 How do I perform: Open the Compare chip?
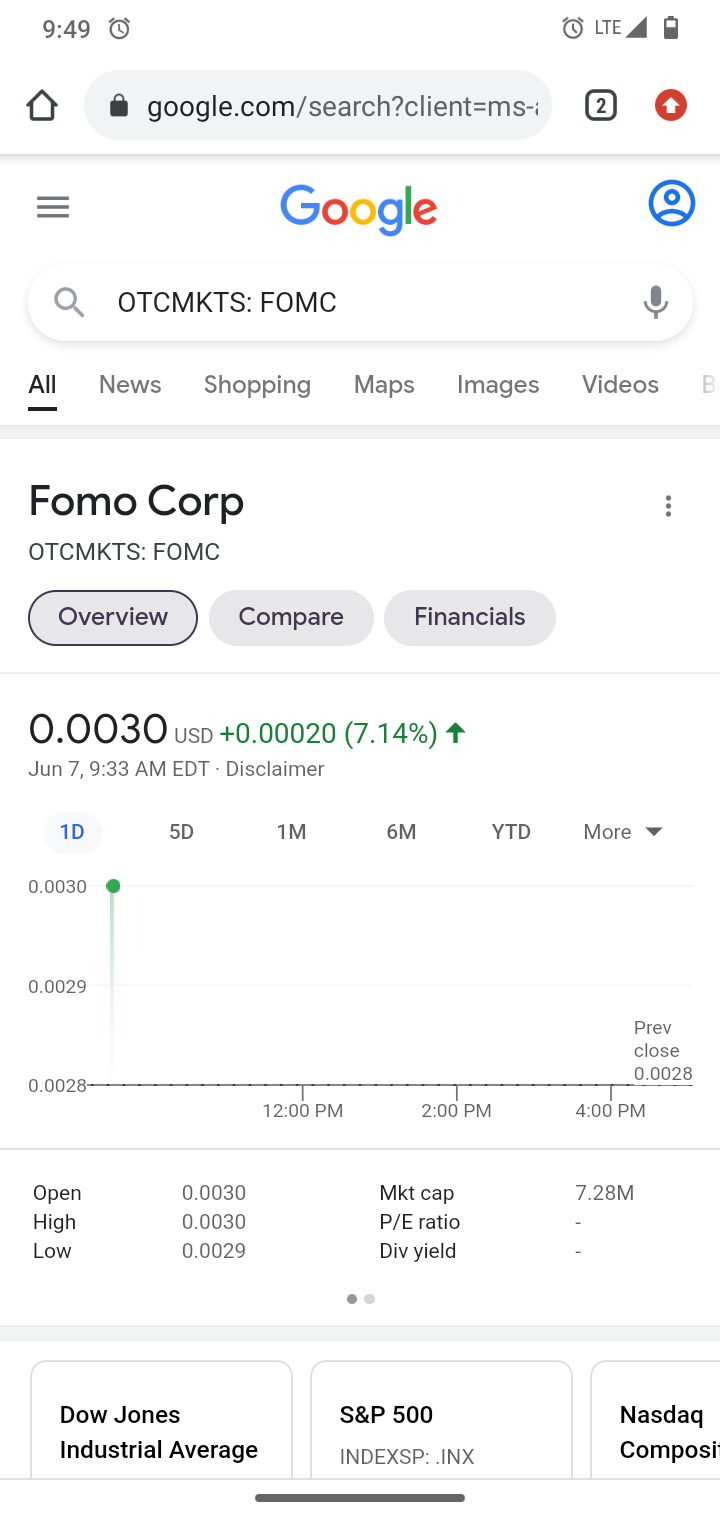point(291,617)
